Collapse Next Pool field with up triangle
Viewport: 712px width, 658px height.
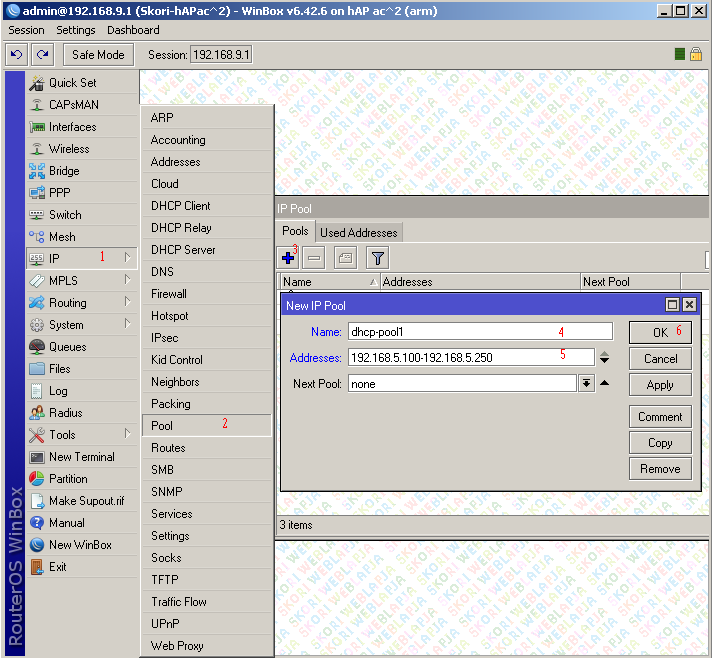coord(604,383)
